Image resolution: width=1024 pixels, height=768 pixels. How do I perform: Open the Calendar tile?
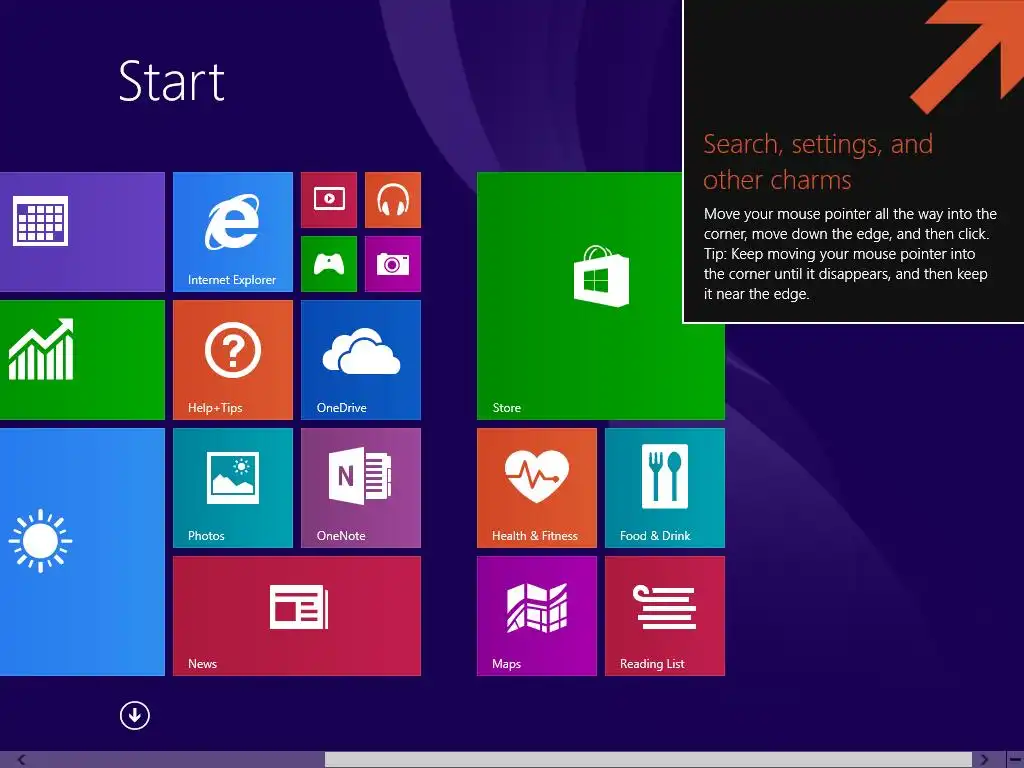pos(82,232)
